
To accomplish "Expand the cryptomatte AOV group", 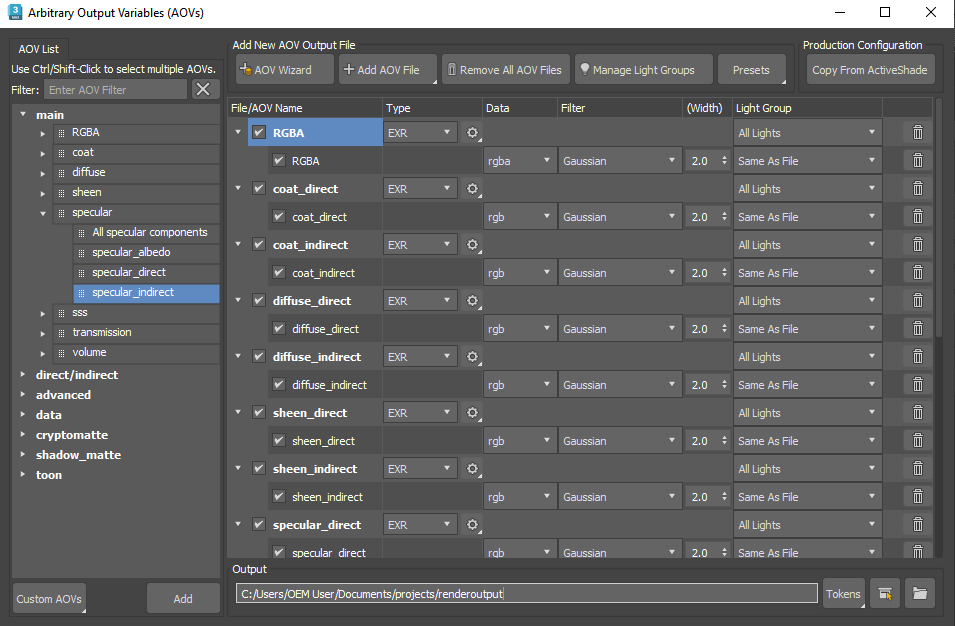I will (23, 435).
